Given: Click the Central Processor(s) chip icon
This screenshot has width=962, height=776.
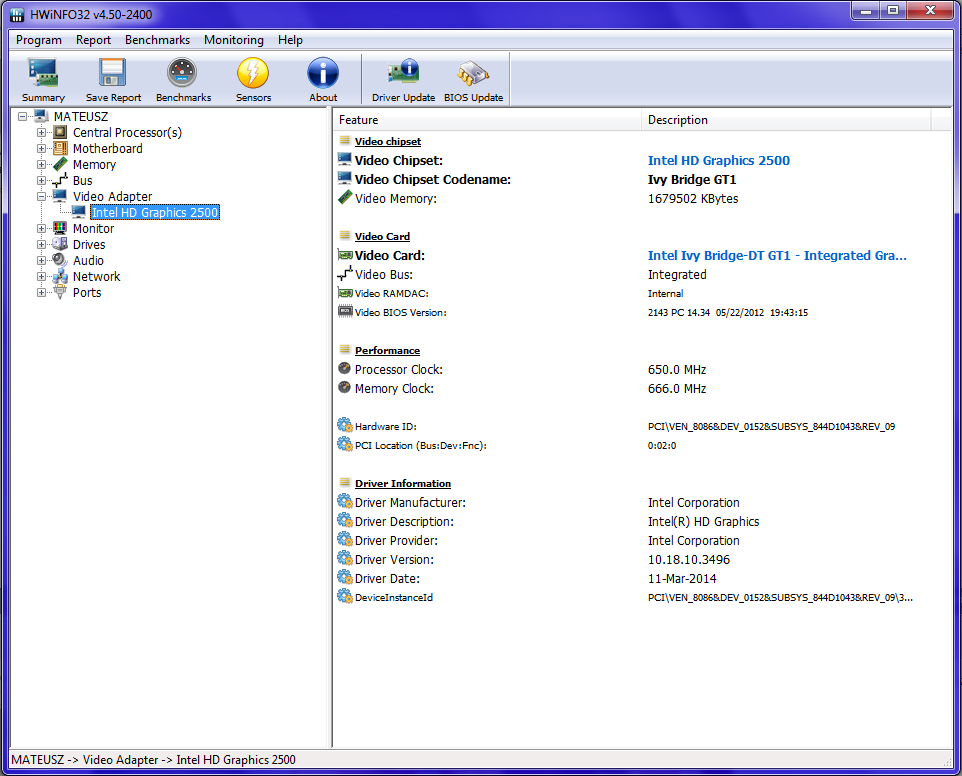Looking at the screenshot, I should click(x=60, y=132).
